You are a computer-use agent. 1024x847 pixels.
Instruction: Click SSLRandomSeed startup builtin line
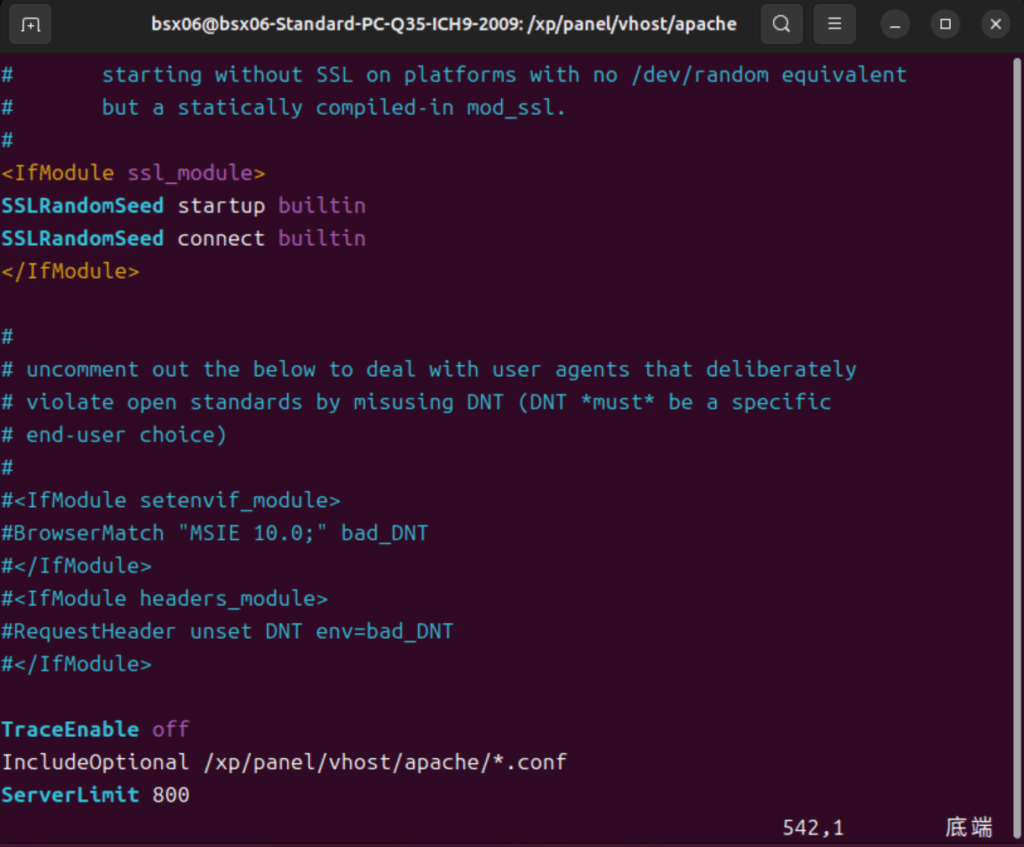(184, 206)
